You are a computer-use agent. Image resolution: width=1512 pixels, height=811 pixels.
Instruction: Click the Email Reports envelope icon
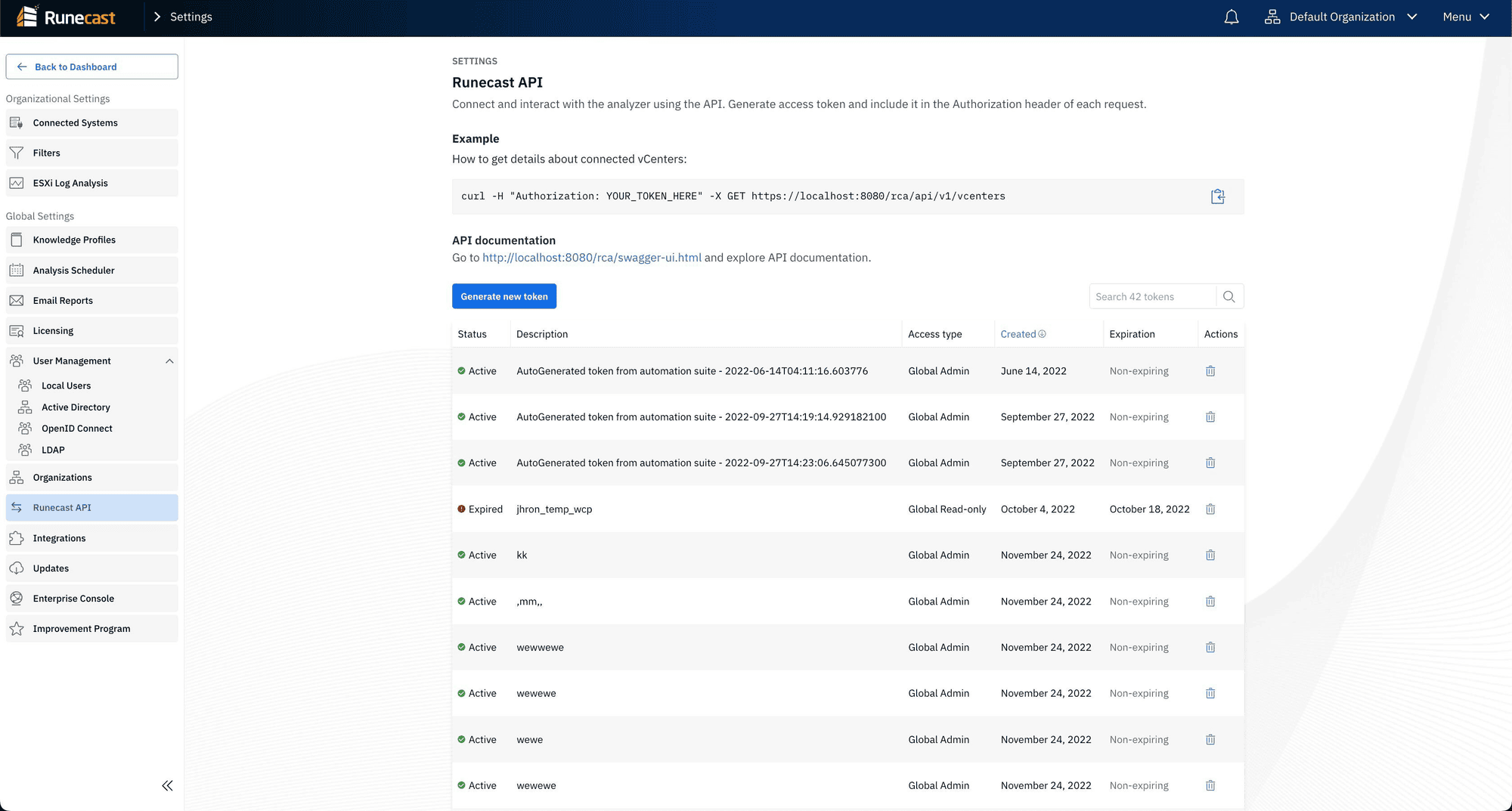pos(17,300)
